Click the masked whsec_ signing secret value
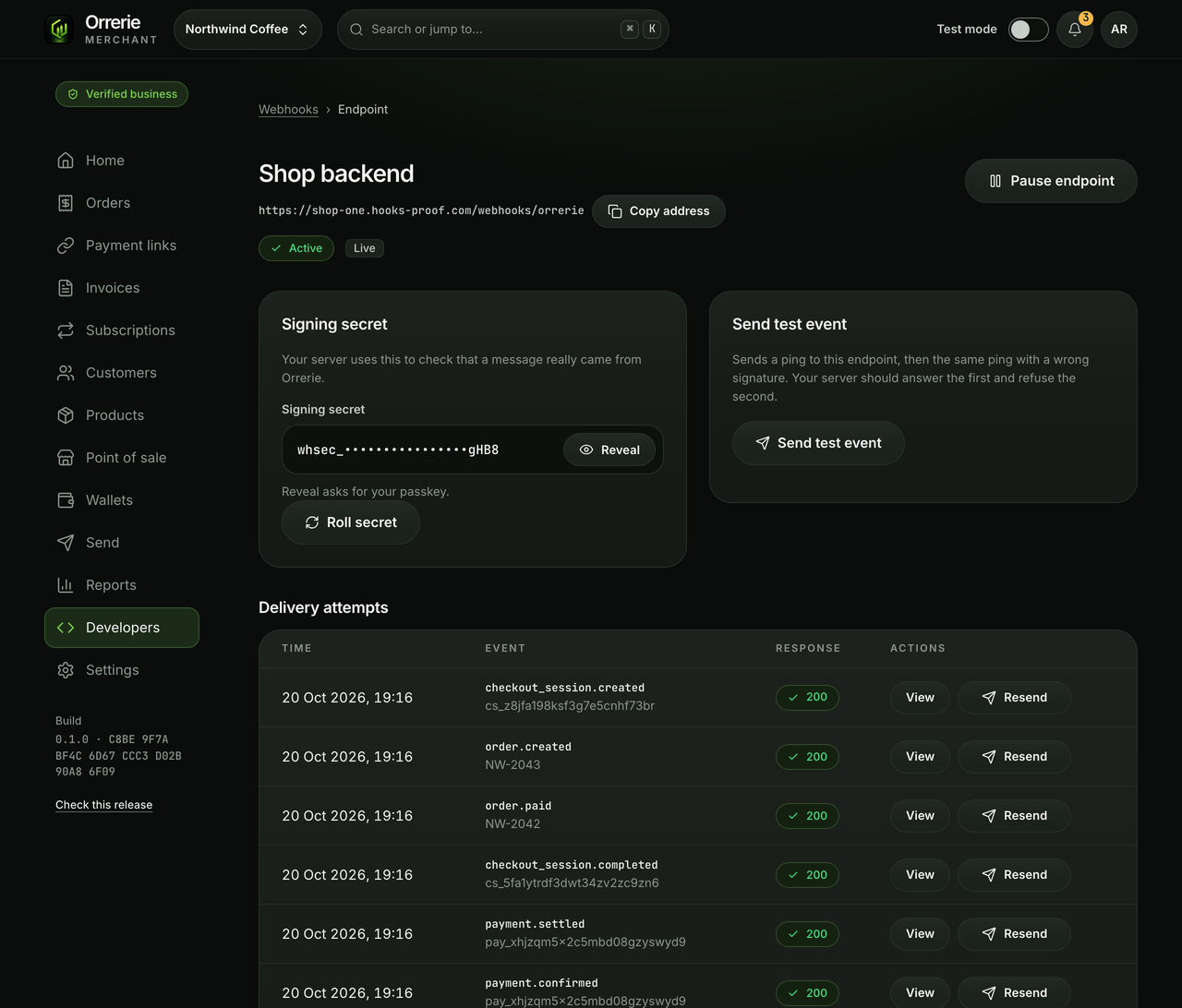 tap(398, 450)
